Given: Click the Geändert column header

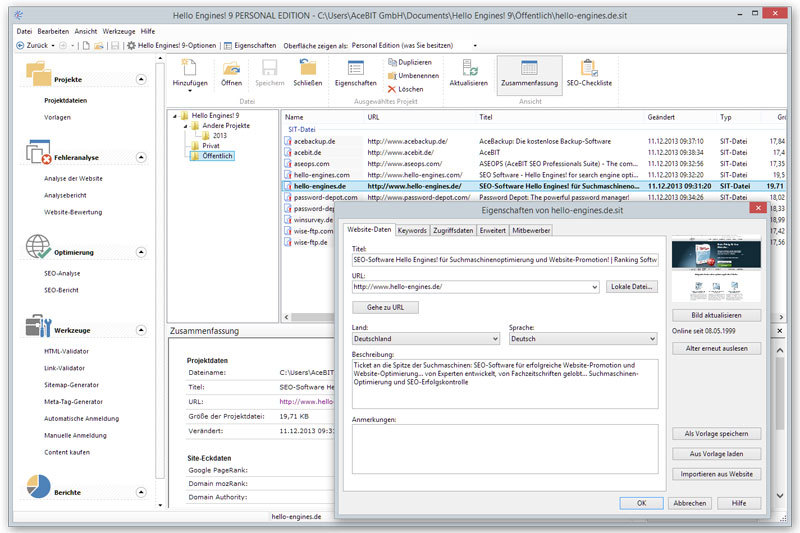Looking at the screenshot, I should [661, 117].
